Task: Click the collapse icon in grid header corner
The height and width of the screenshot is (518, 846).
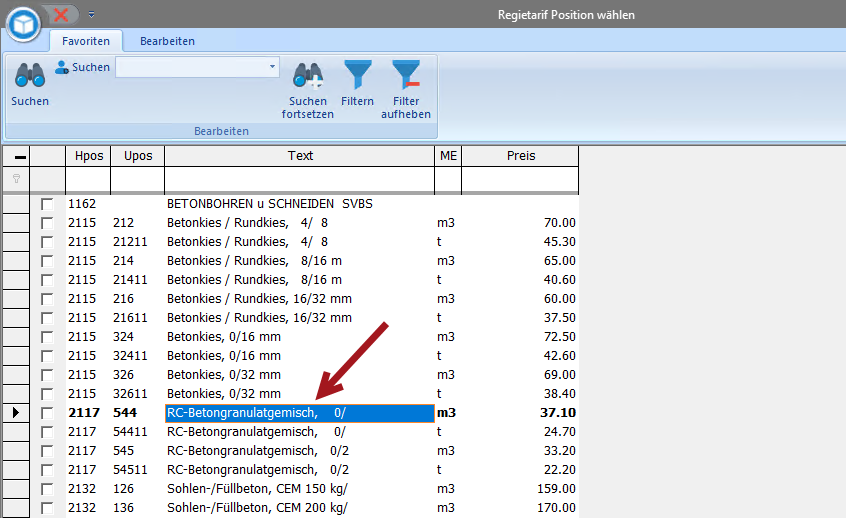Action: 16,156
